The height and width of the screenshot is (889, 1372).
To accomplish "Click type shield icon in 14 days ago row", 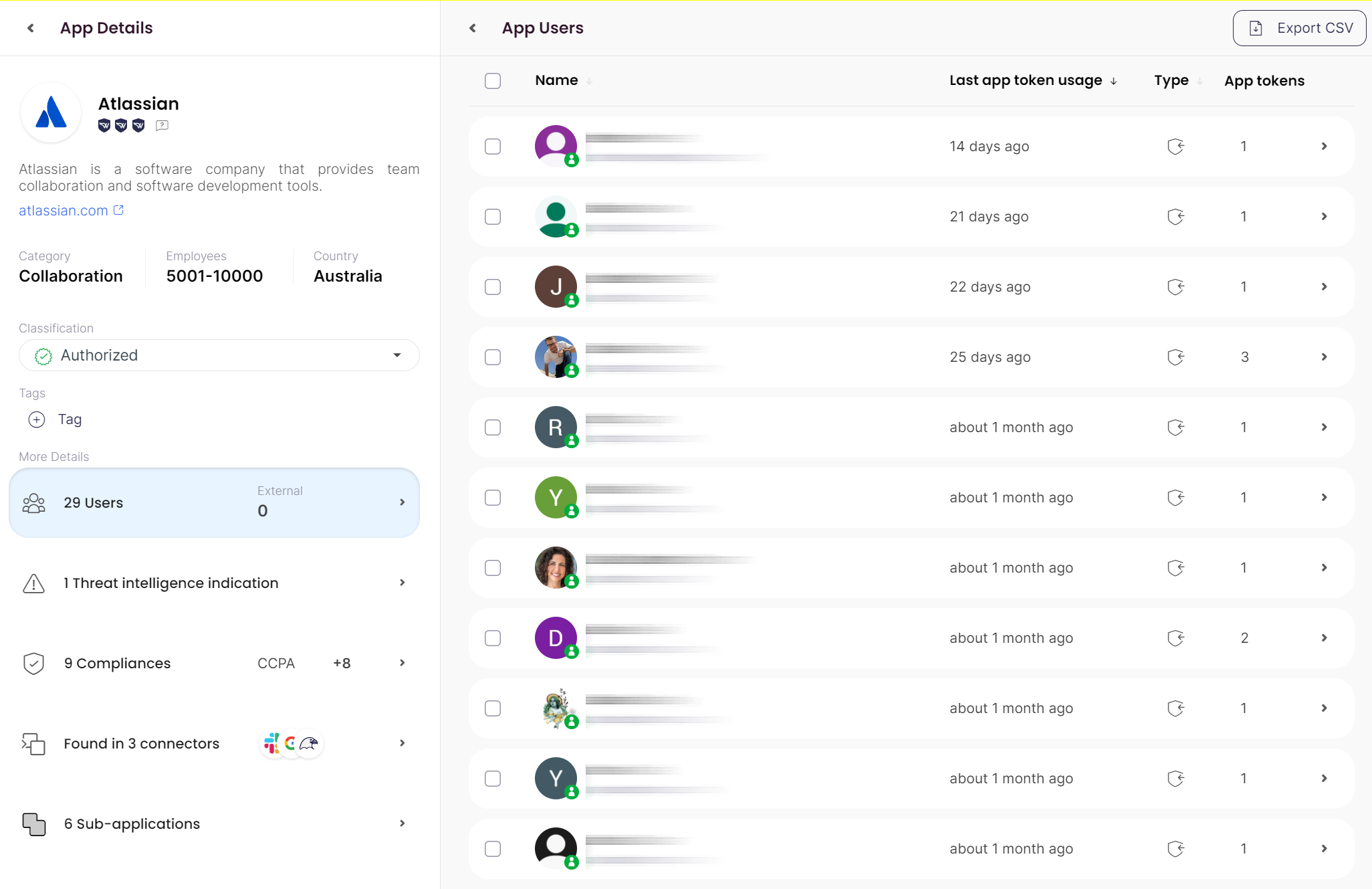I will pyautogui.click(x=1176, y=146).
